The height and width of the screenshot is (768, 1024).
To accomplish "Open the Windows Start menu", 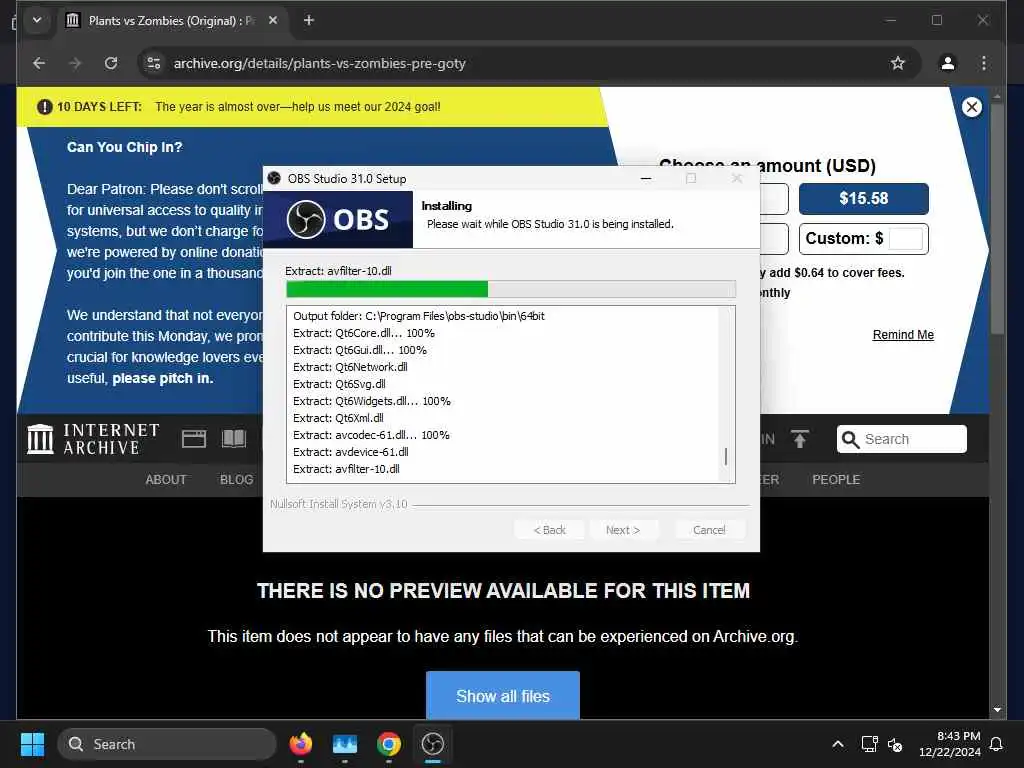I will (32, 744).
